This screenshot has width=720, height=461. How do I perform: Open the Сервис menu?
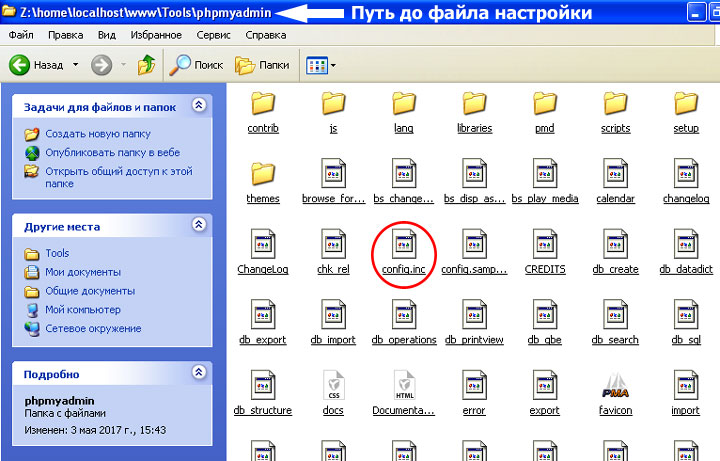tap(214, 35)
